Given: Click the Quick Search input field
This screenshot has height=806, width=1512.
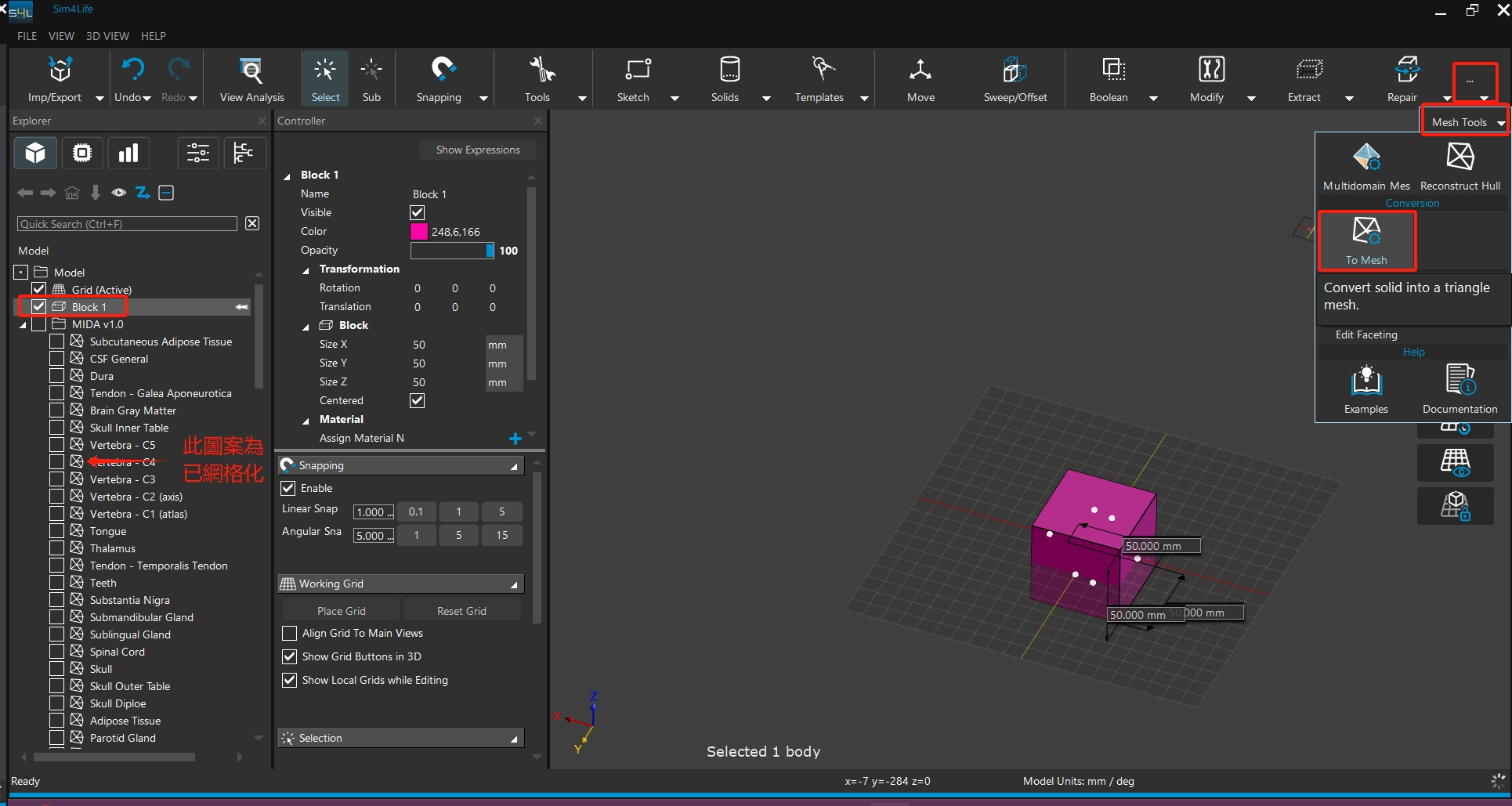Looking at the screenshot, I should [127, 225].
